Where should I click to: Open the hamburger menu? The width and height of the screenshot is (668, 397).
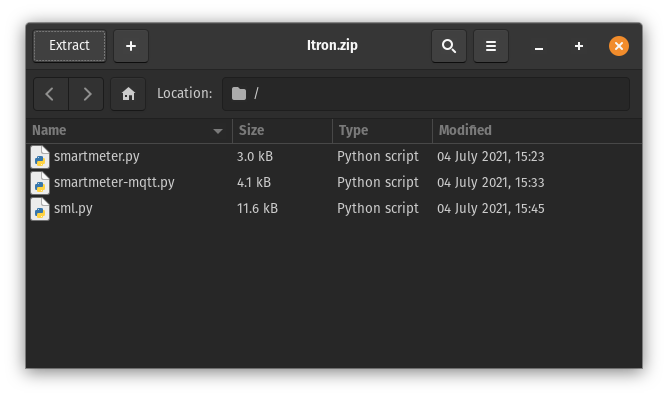[x=491, y=46]
